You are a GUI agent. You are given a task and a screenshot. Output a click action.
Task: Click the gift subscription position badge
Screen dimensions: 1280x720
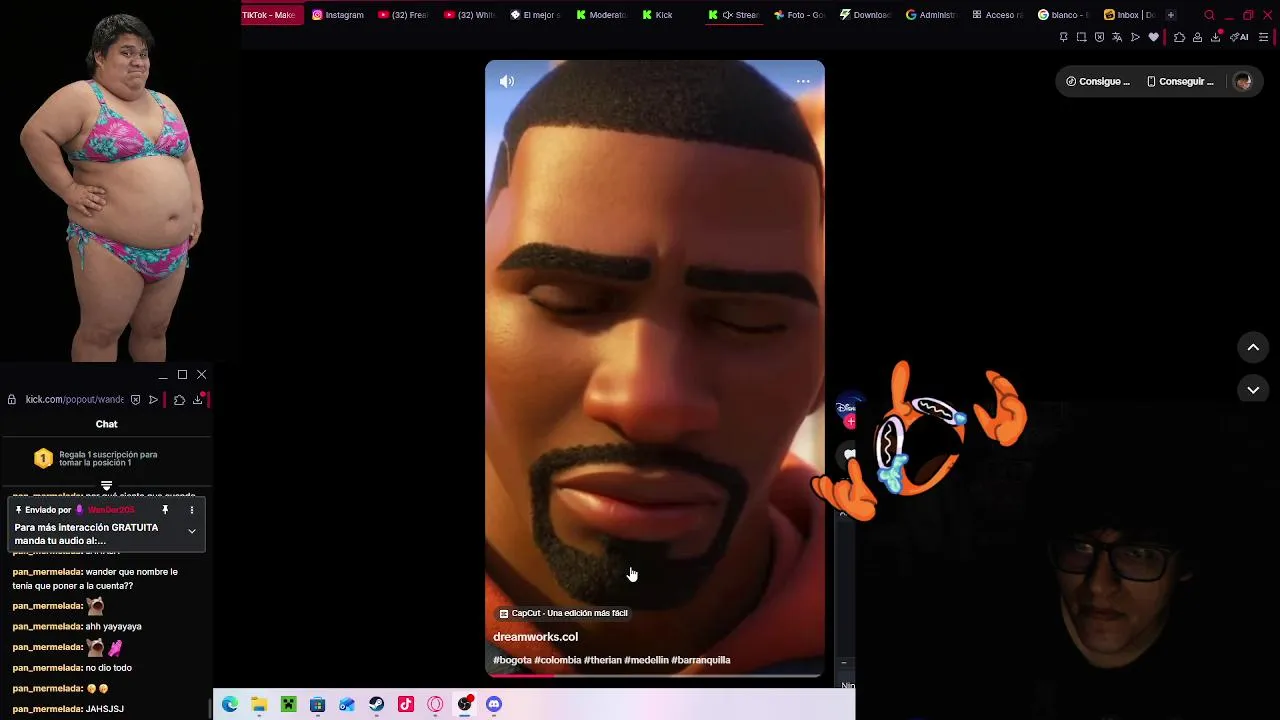[43, 459]
